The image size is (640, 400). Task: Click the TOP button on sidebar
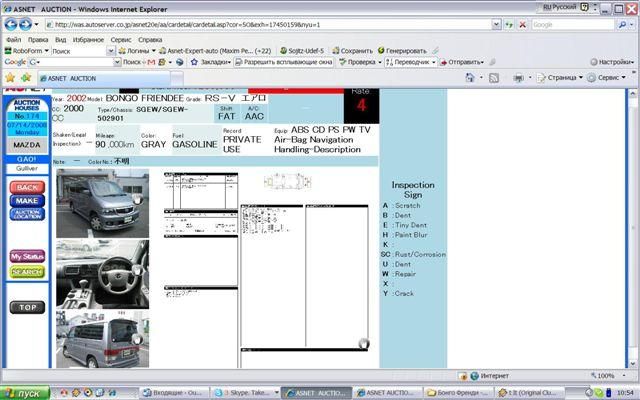coord(27,307)
